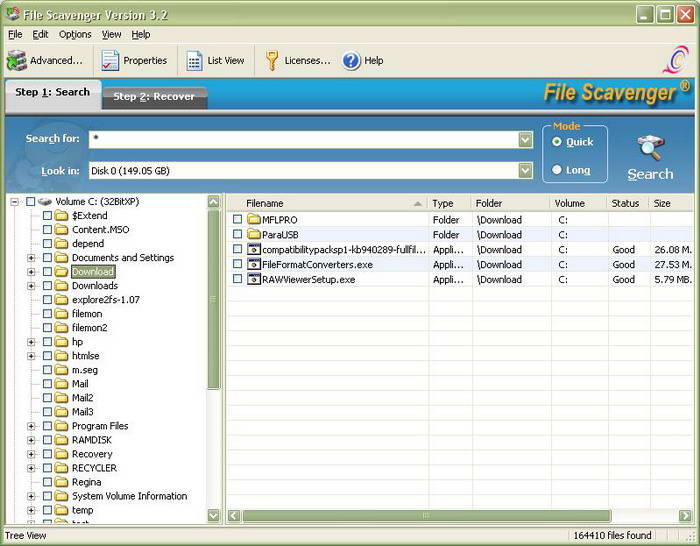
Task: Check the Volume C: checkbox
Action: point(30,202)
